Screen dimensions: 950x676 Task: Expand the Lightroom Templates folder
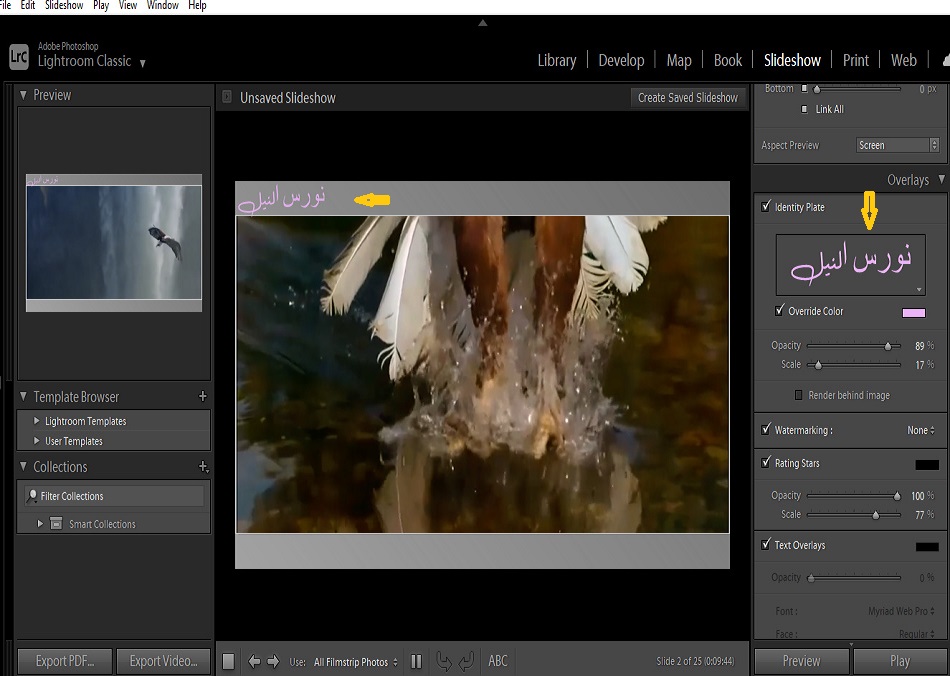pyautogui.click(x=37, y=421)
